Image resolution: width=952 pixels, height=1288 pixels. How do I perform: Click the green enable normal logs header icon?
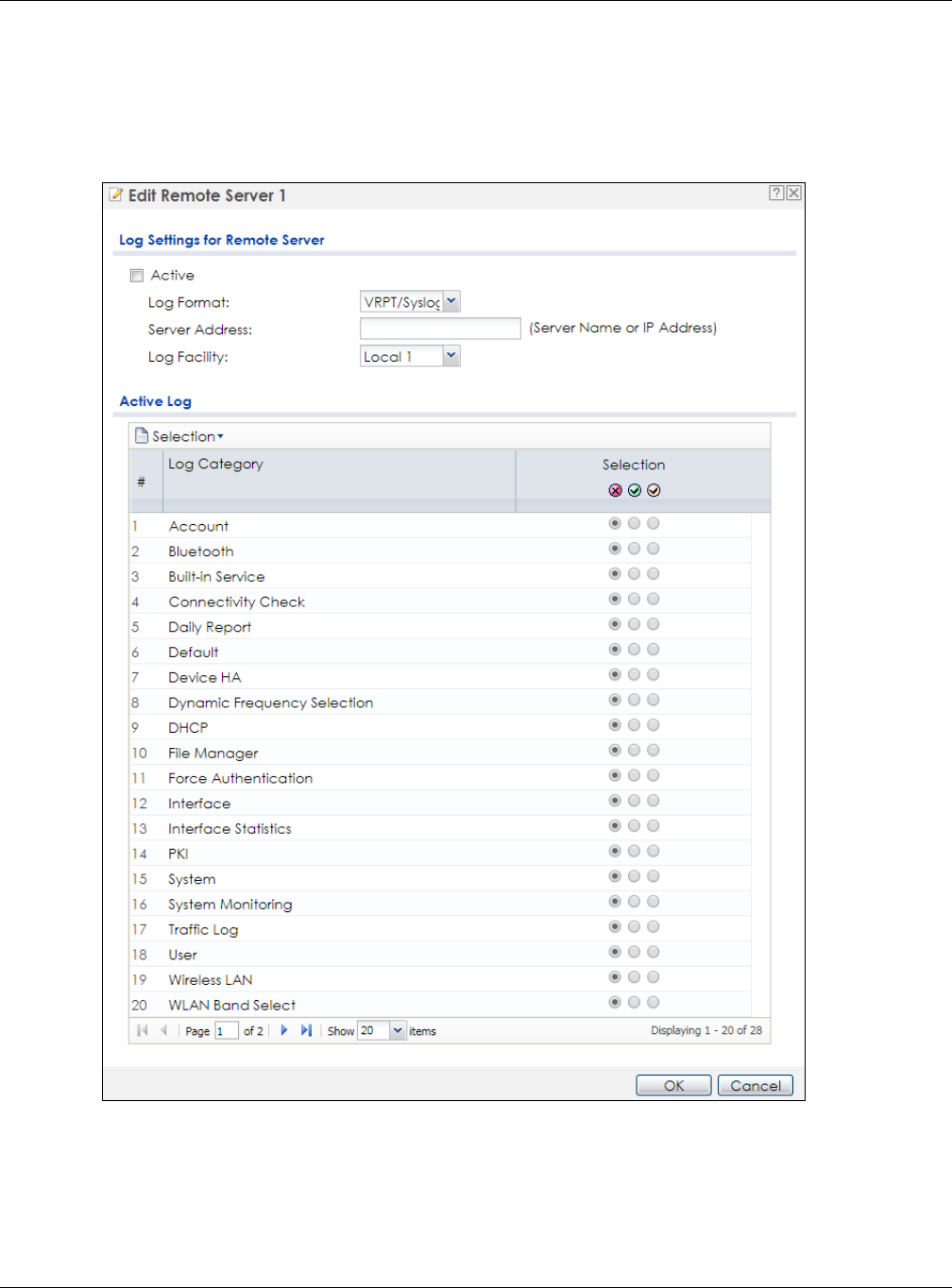[634, 490]
